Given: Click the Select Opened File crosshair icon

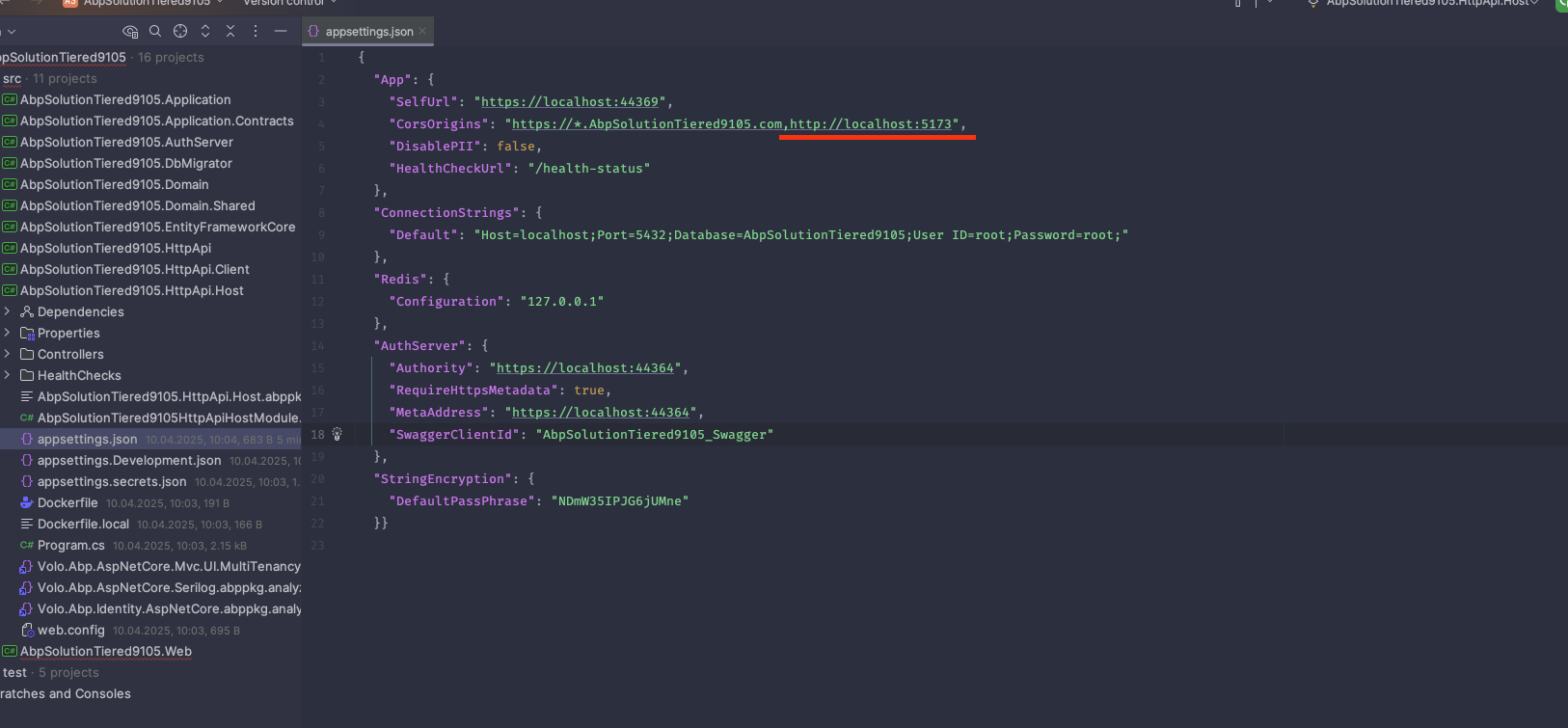Looking at the screenshot, I should (180, 31).
